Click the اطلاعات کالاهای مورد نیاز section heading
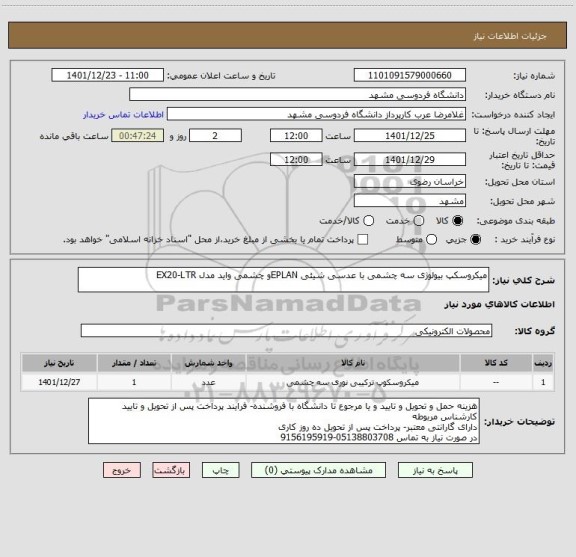 [500, 304]
